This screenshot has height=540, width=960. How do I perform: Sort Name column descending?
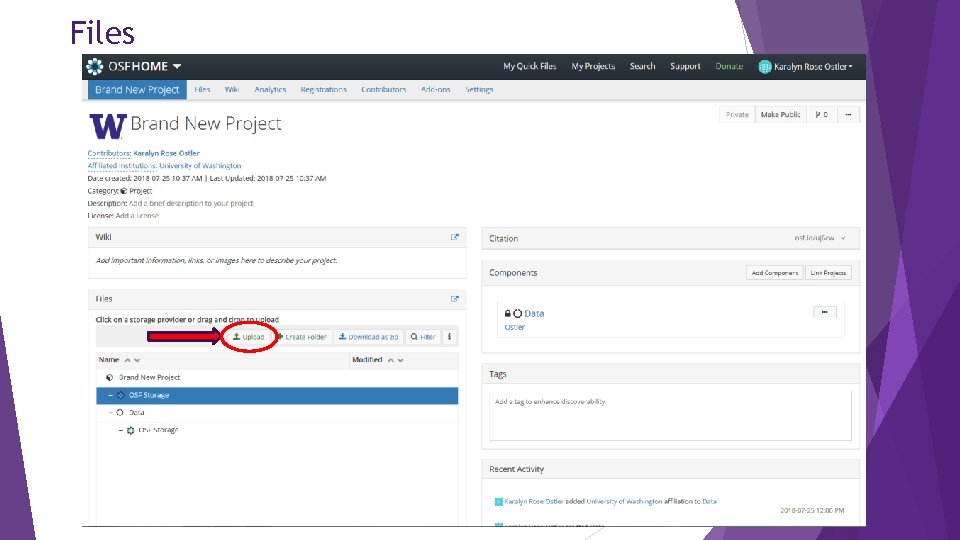pyautogui.click(x=137, y=360)
